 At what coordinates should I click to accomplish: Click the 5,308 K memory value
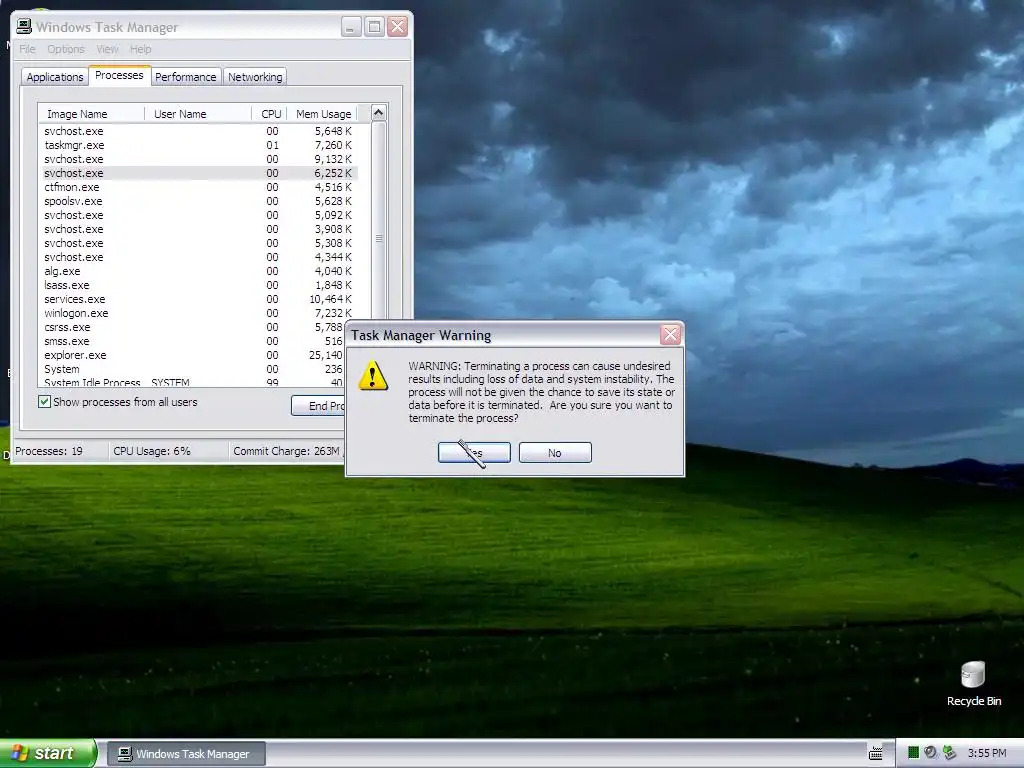[x=333, y=243]
